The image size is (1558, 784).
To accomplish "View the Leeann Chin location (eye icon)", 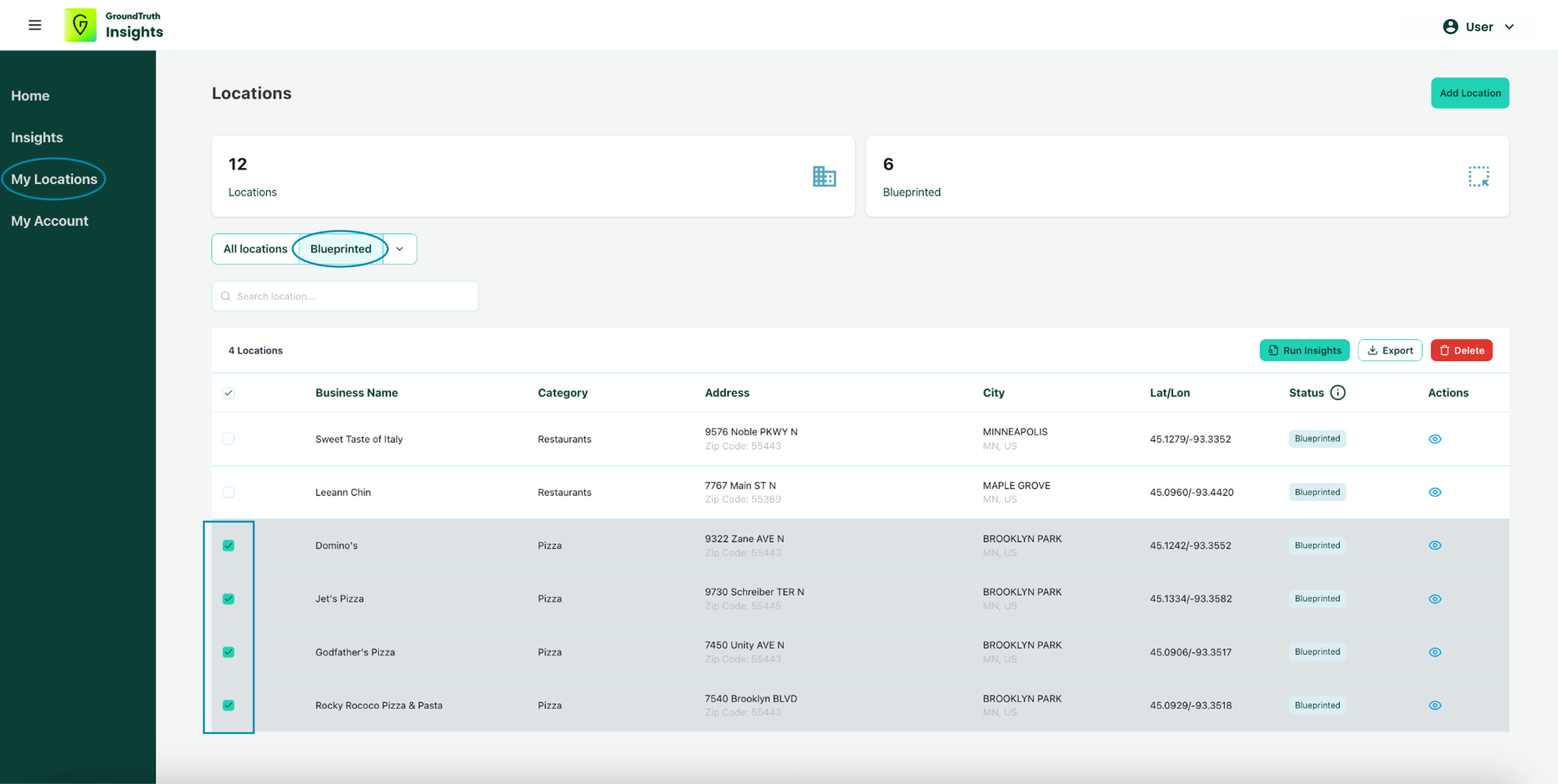I will pyautogui.click(x=1435, y=492).
